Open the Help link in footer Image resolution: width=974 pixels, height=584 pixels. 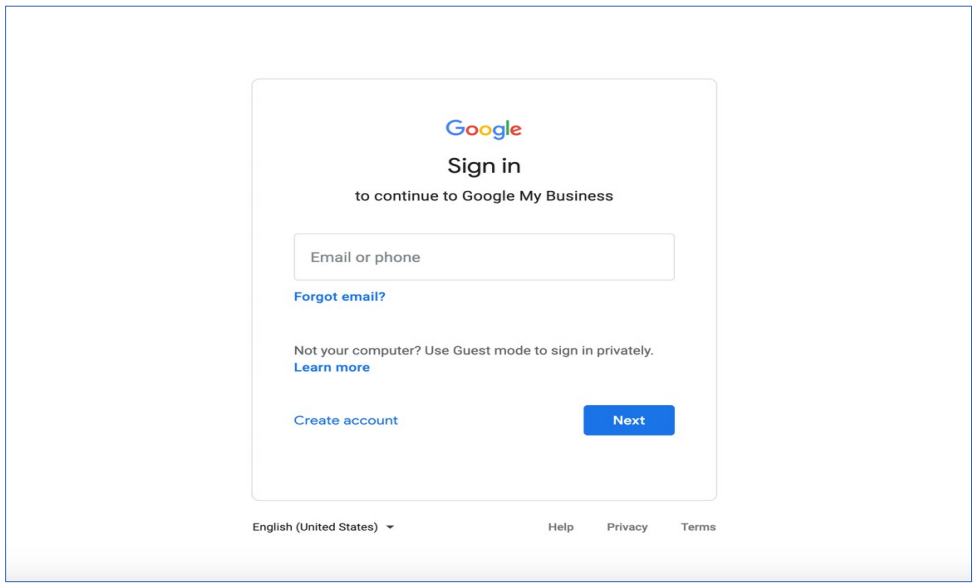561,527
